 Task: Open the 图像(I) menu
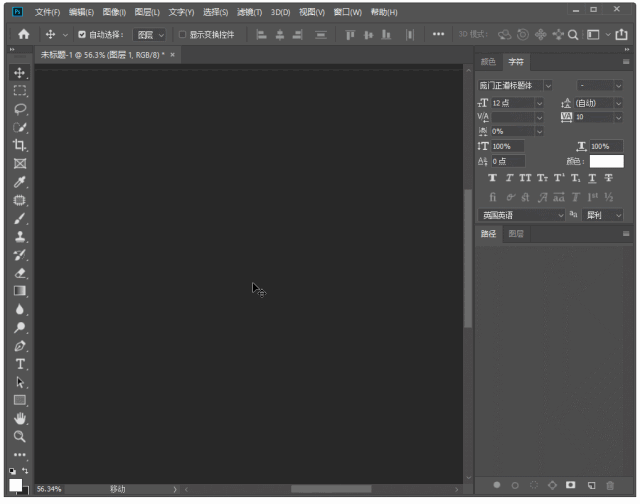click(114, 12)
